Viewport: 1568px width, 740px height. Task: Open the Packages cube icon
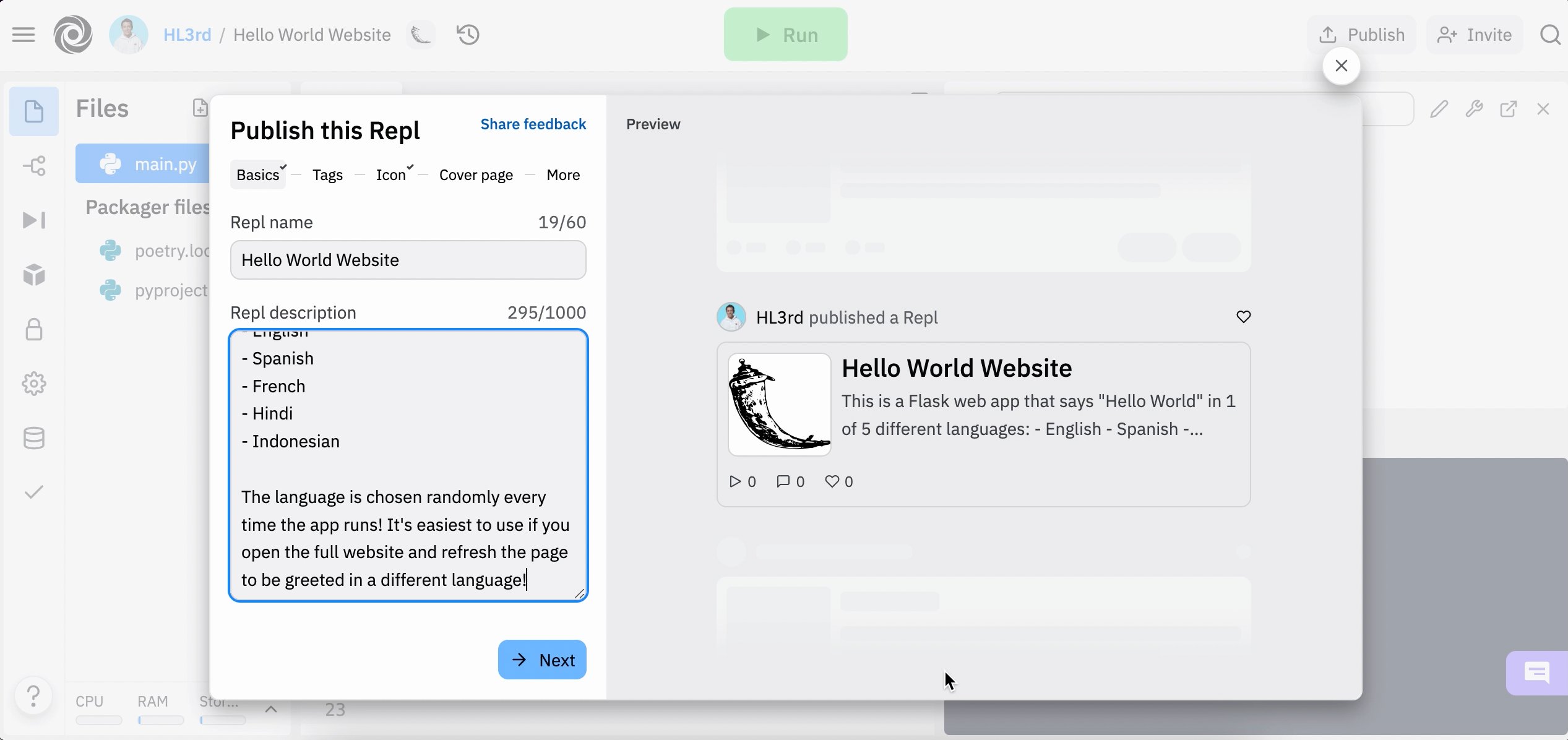[34, 275]
